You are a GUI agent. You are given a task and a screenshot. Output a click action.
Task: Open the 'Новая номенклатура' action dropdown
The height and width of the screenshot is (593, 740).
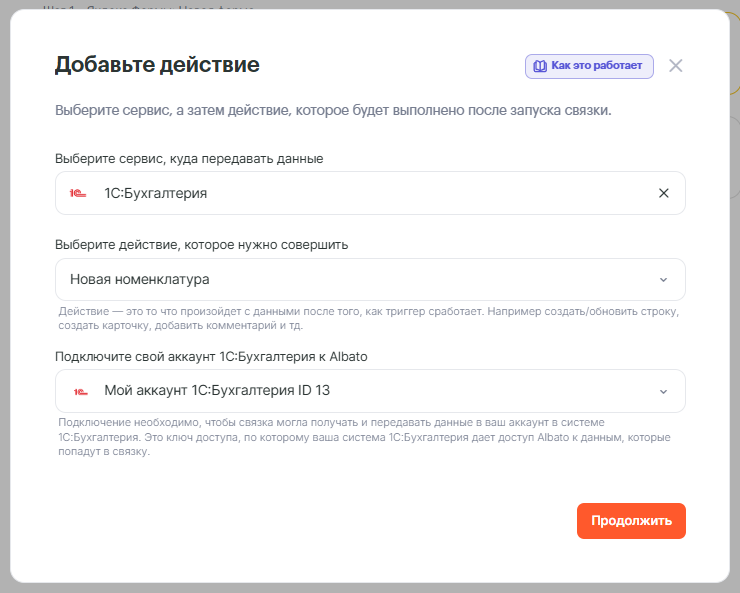pyautogui.click(x=360, y=280)
